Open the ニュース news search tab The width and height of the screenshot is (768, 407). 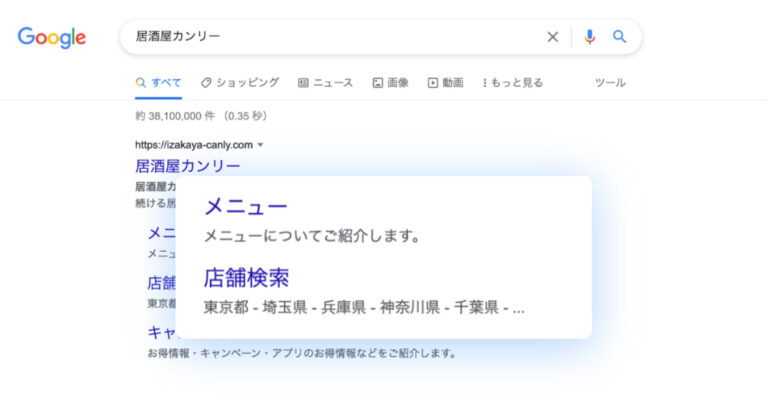(325, 83)
